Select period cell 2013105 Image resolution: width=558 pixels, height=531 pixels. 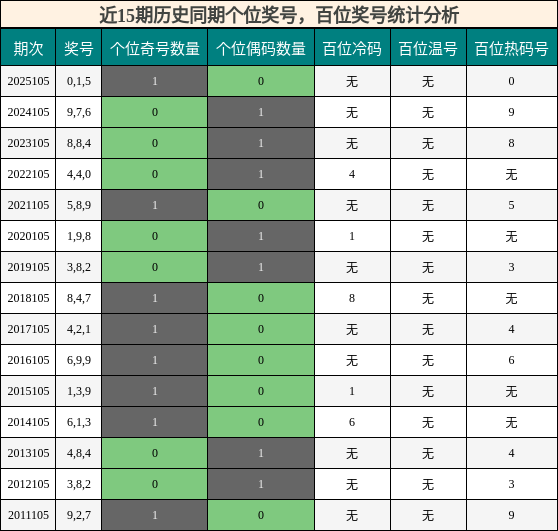click(28, 453)
